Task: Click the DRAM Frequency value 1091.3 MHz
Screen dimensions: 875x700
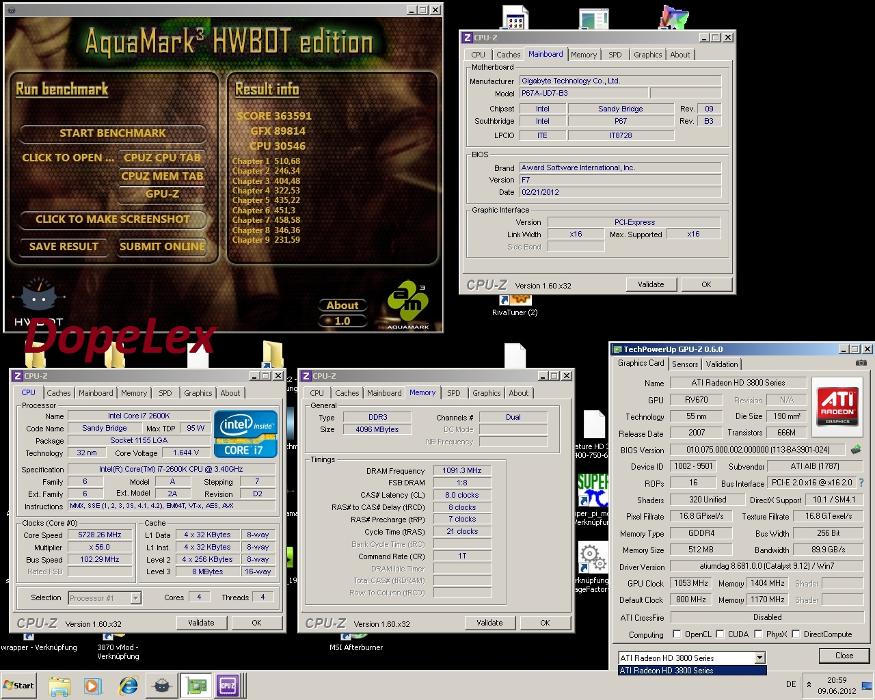Action: click(461, 471)
